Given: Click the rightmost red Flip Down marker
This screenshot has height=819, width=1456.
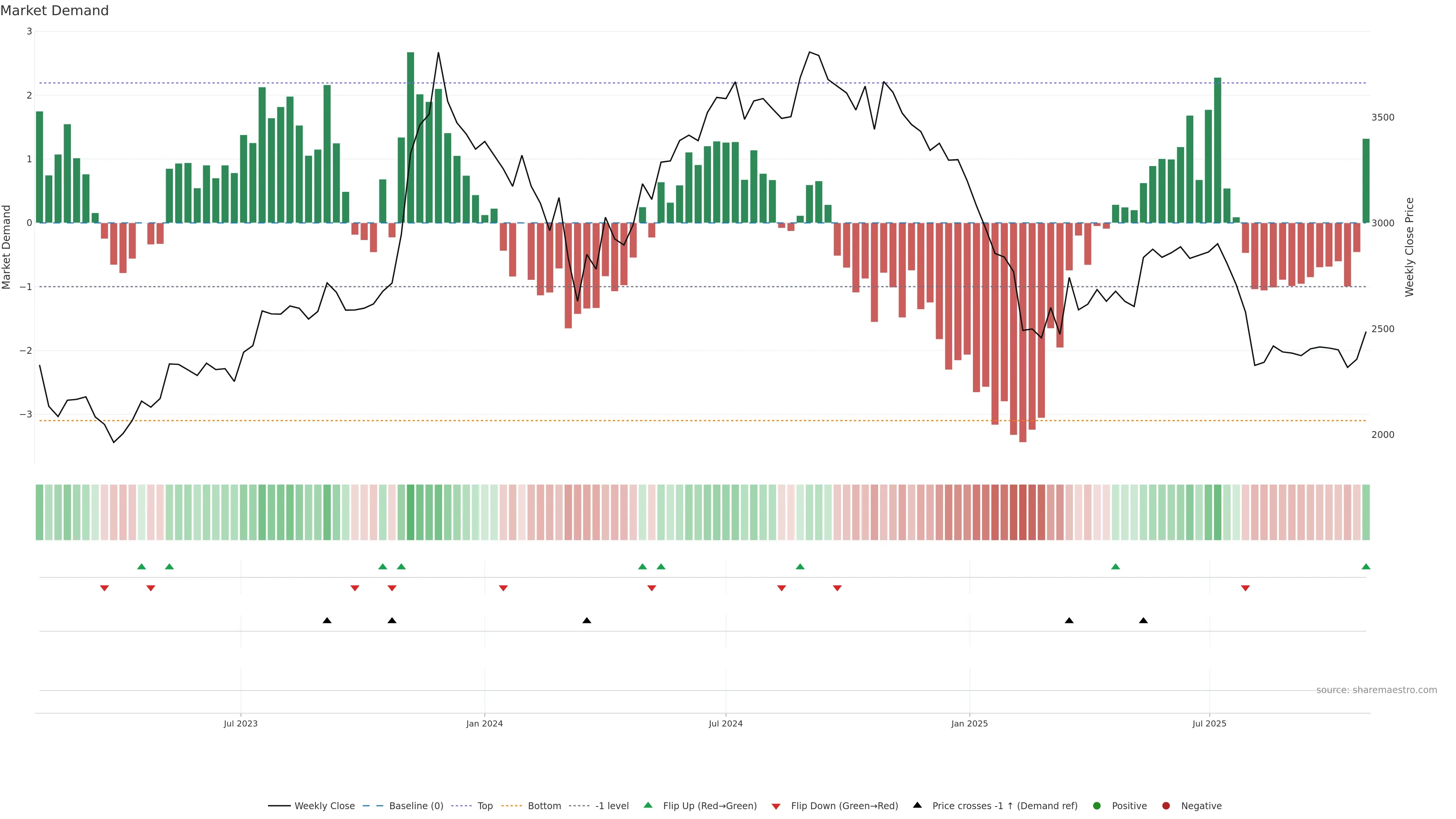Looking at the screenshot, I should [1245, 588].
